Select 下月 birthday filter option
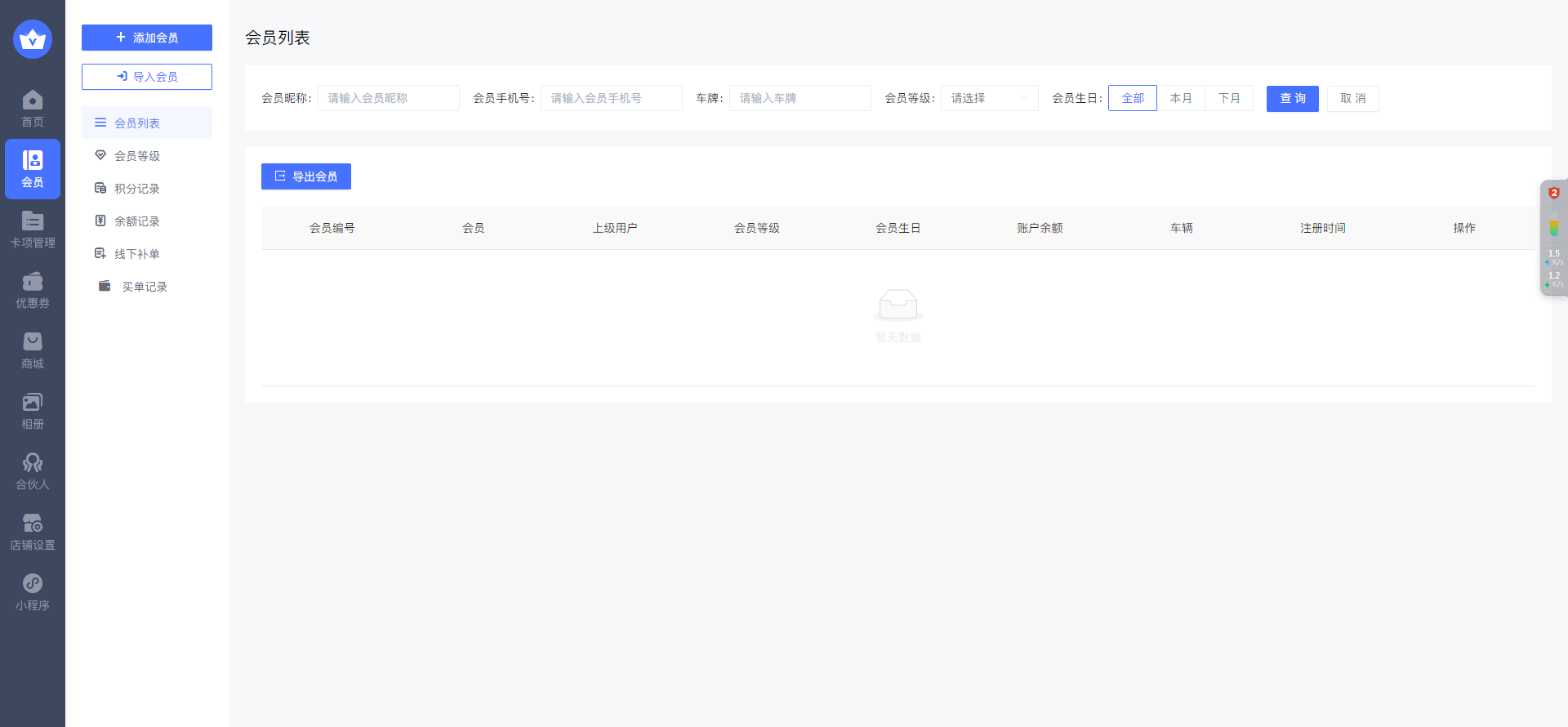This screenshot has height=727, width=1568. click(x=1228, y=98)
